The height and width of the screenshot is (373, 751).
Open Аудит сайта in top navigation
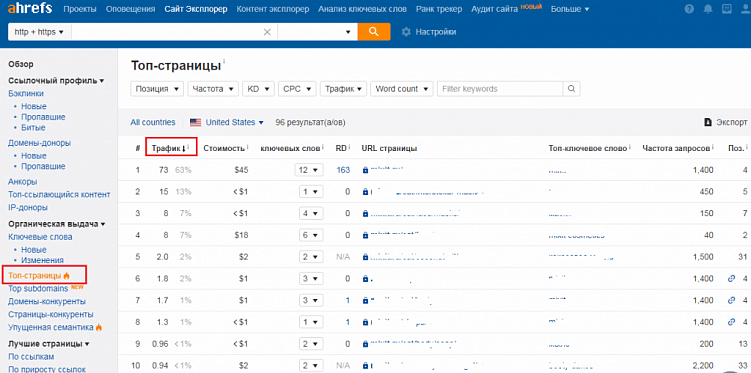click(494, 9)
